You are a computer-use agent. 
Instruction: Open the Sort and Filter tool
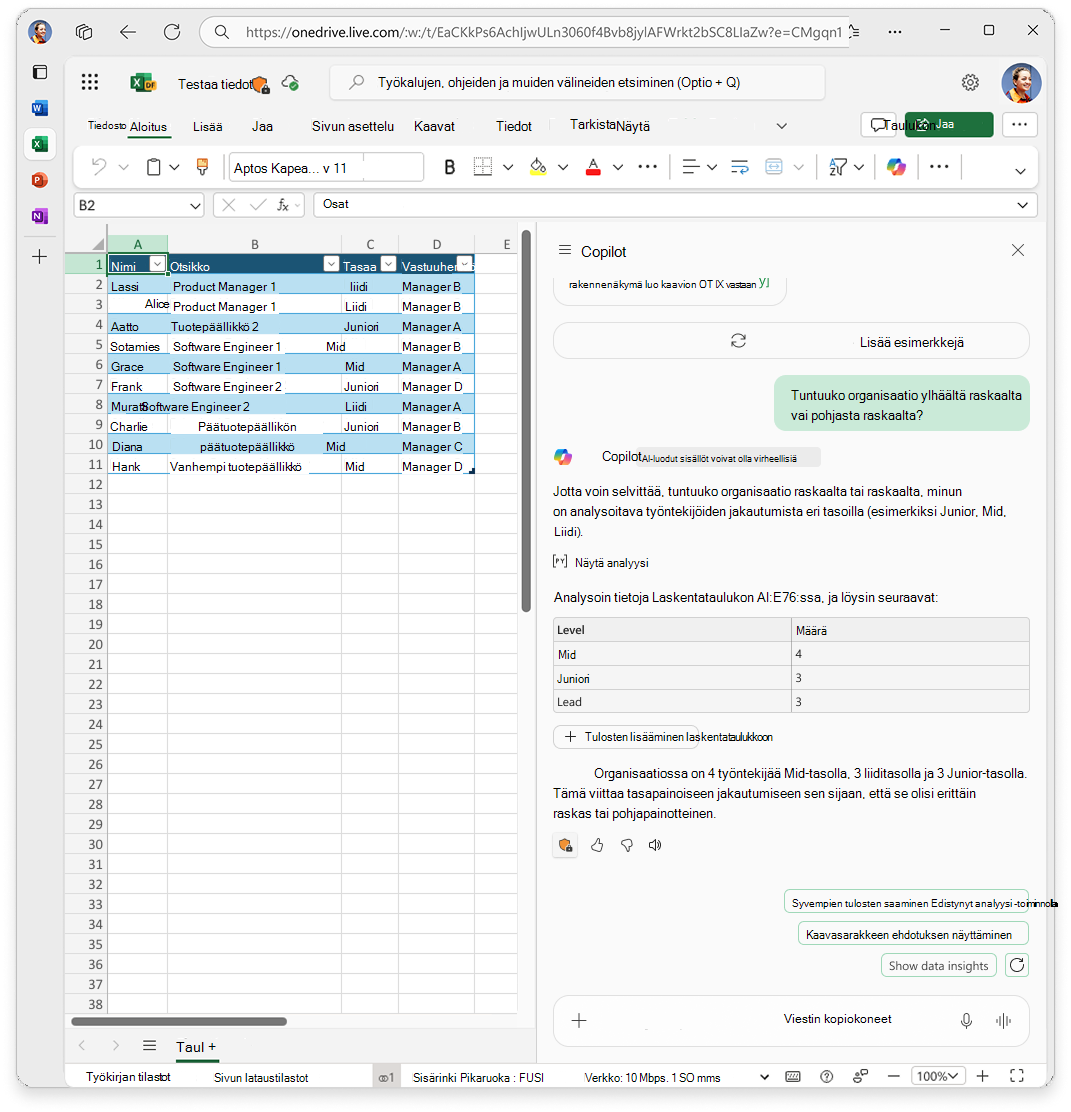[x=838, y=167]
